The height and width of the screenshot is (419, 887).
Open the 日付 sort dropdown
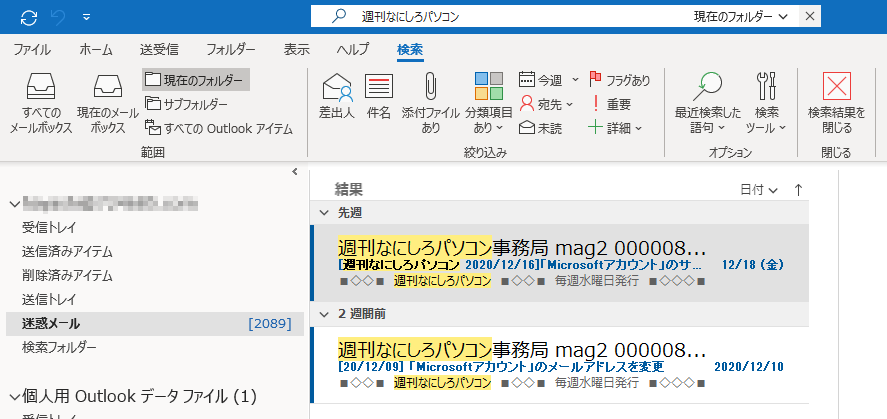[759, 190]
